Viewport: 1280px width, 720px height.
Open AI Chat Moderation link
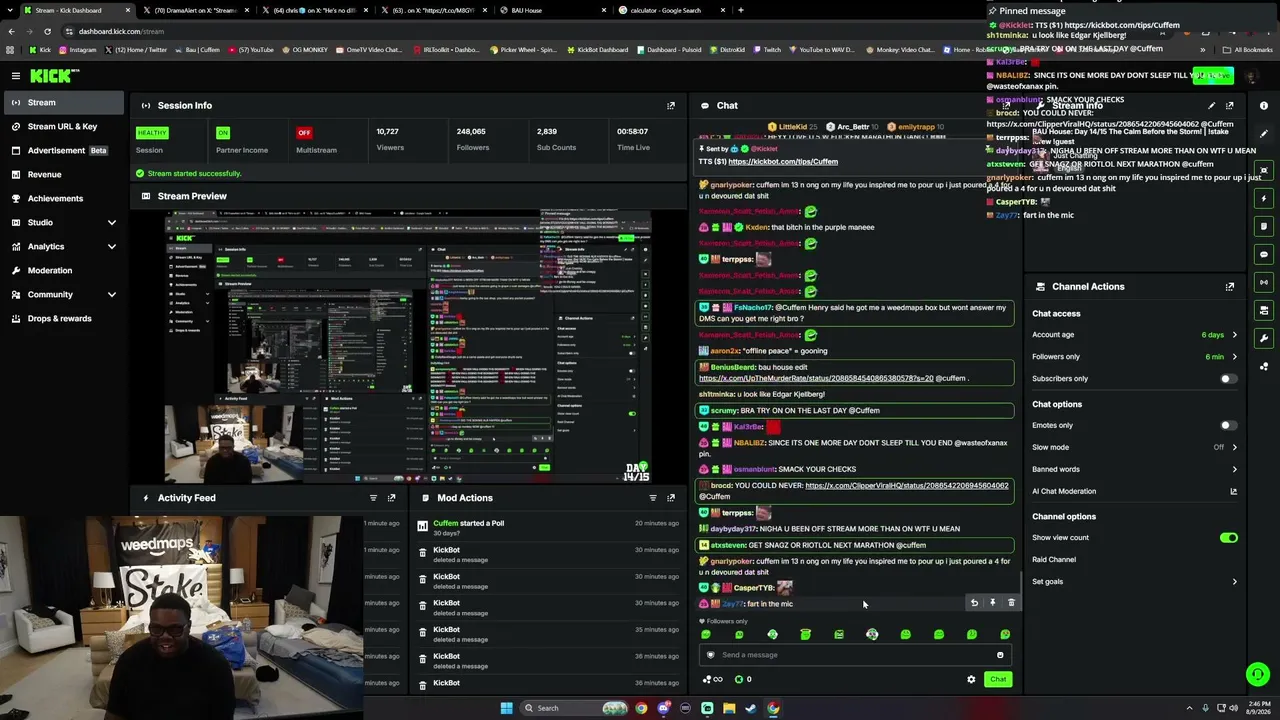coord(1134,491)
